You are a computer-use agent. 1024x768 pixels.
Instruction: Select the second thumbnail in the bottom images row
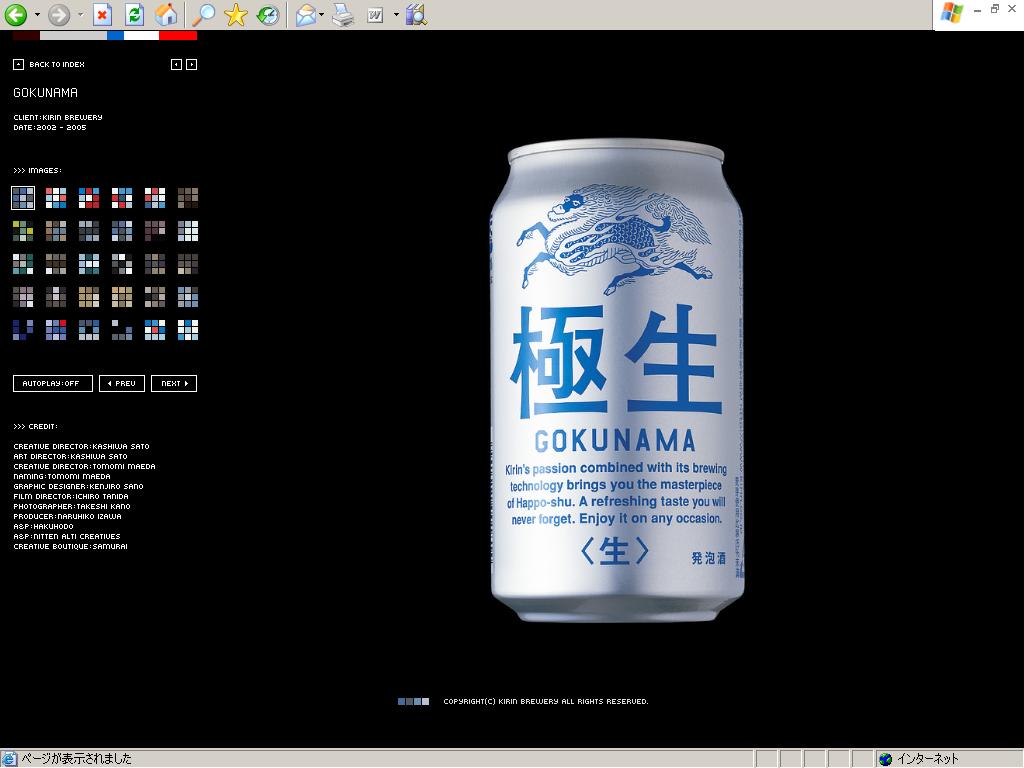[x=56, y=330]
